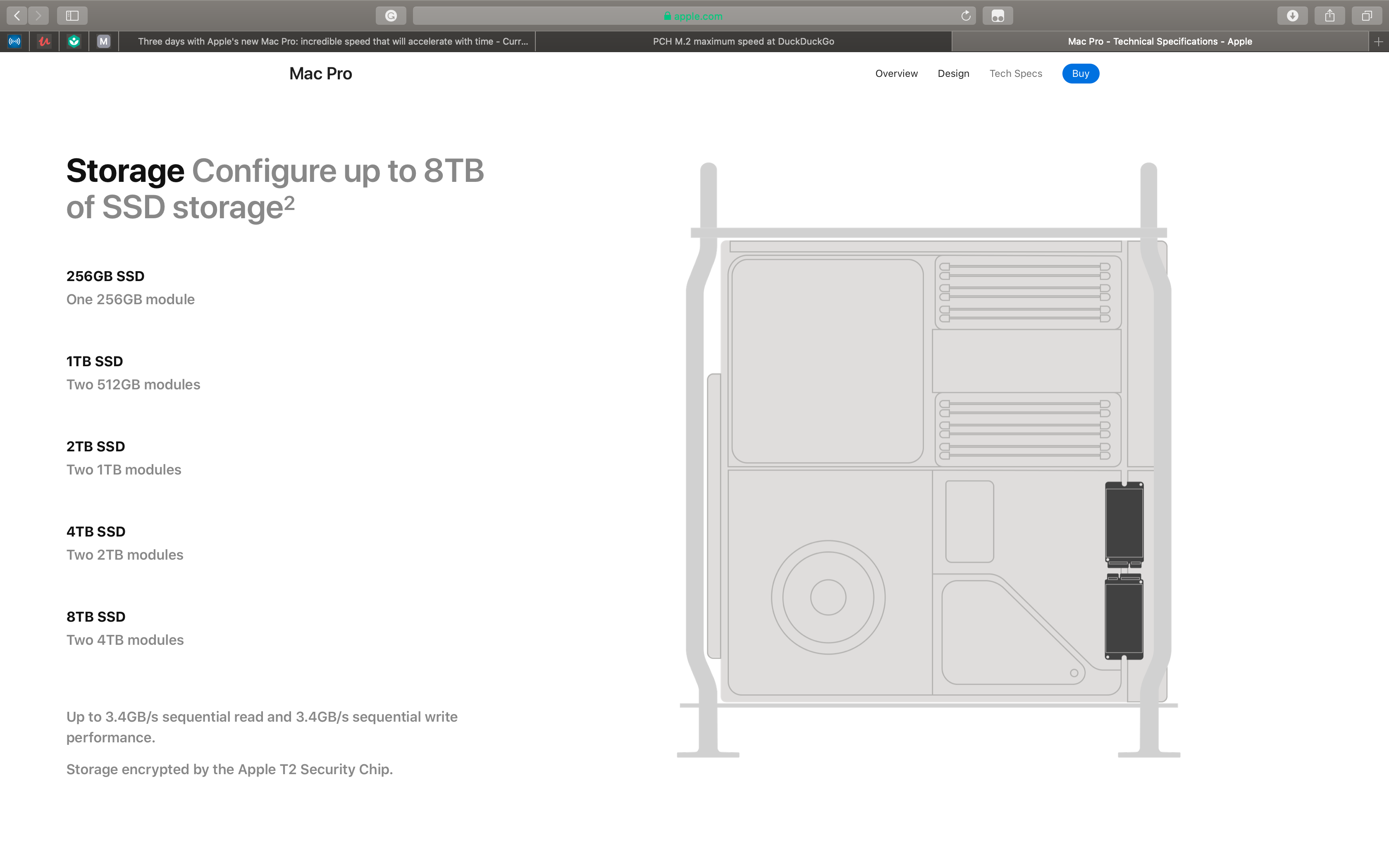1389x868 pixels.
Task: Click the mask-shaped extension icon
Action: click(998, 16)
